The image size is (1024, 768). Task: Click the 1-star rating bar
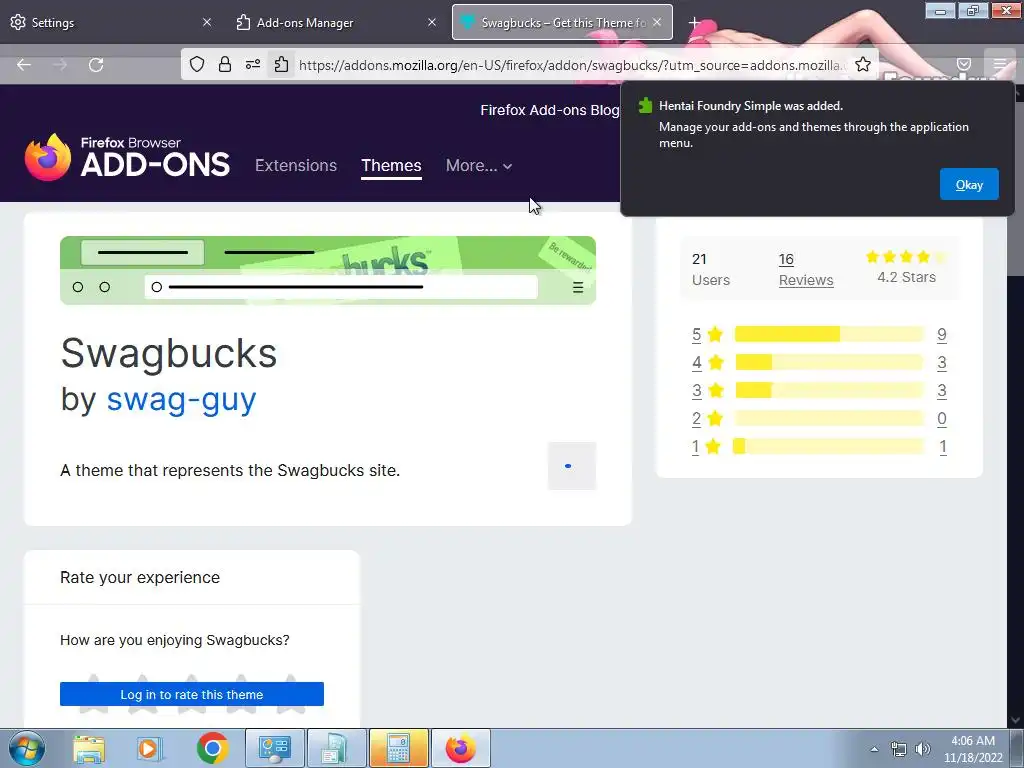coord(829,447)
